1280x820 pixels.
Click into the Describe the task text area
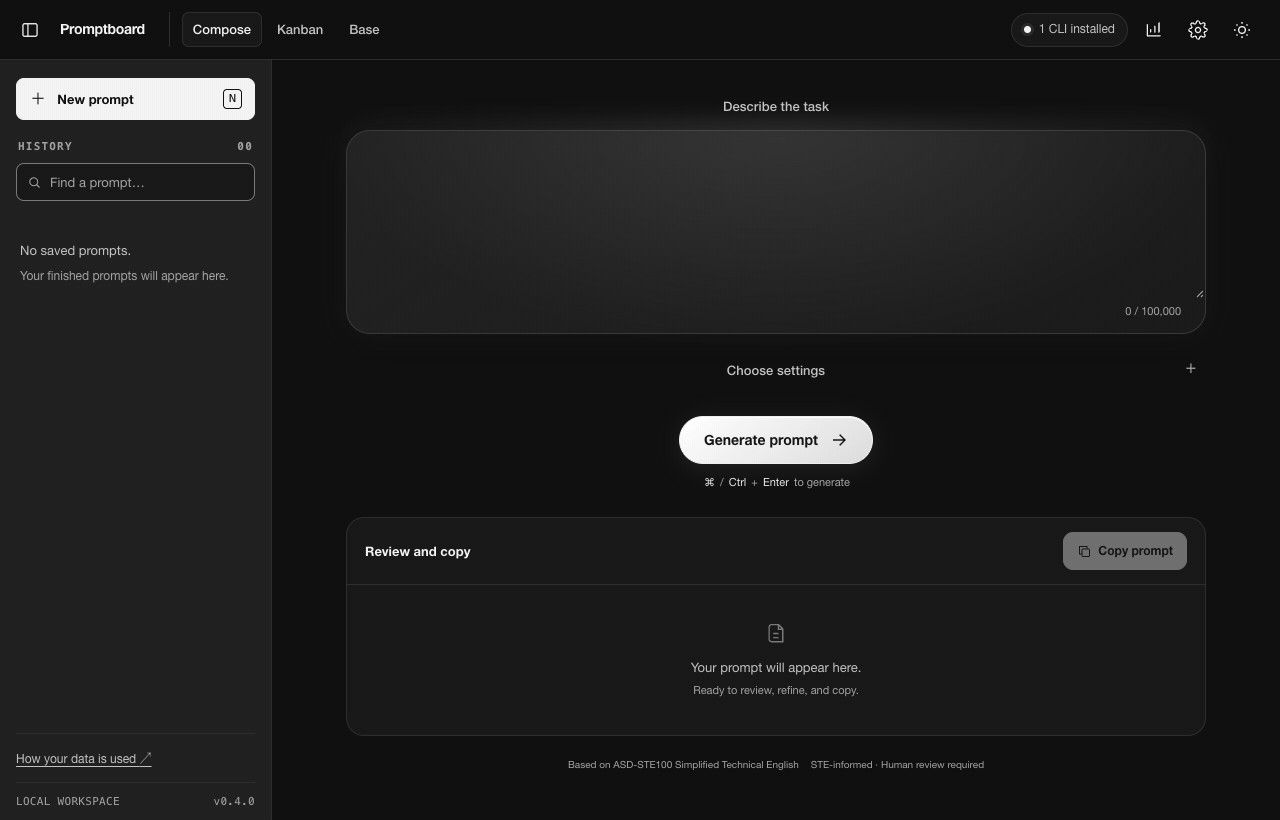[x=776, y=232]
